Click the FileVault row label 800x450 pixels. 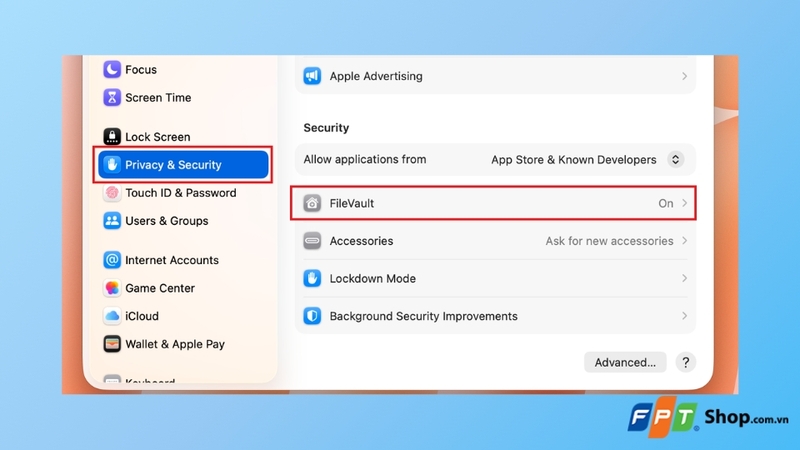[352, 203]
